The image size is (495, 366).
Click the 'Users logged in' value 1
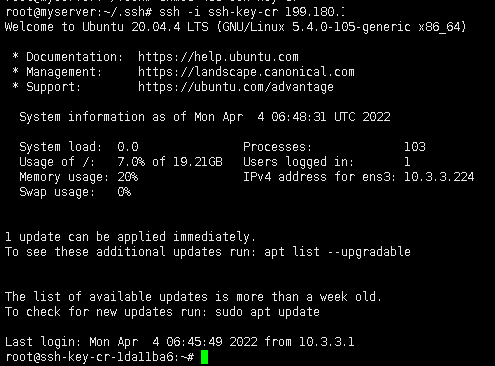(x=407, y=162)
